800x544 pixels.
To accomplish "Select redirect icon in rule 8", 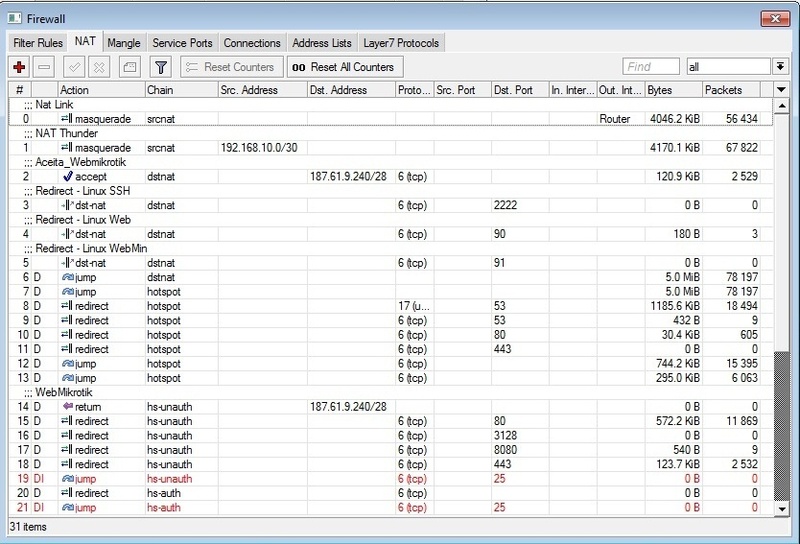I will click(67, 306).
